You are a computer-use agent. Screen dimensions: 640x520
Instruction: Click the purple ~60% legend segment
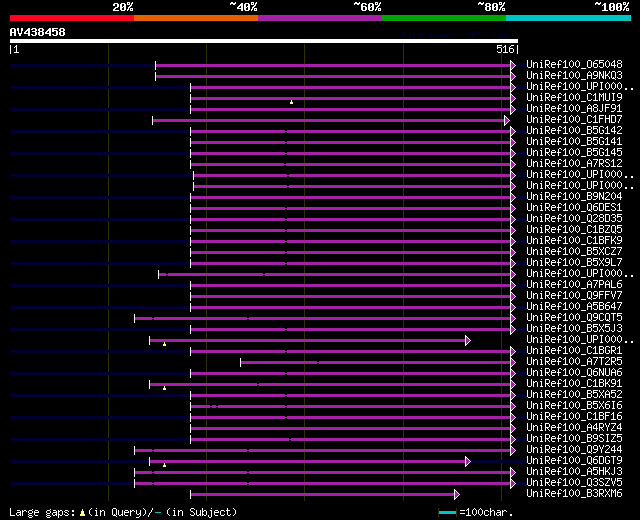pos(320,18)
